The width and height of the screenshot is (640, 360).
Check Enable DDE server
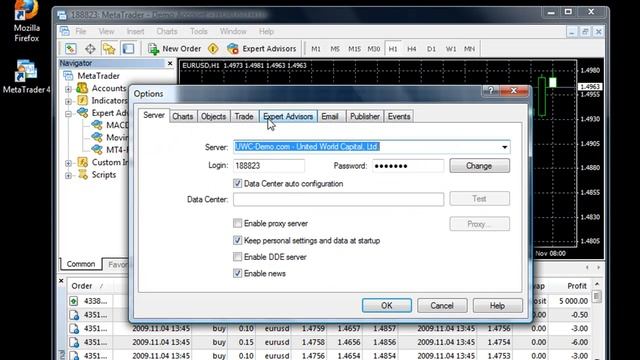coord(237,257)
